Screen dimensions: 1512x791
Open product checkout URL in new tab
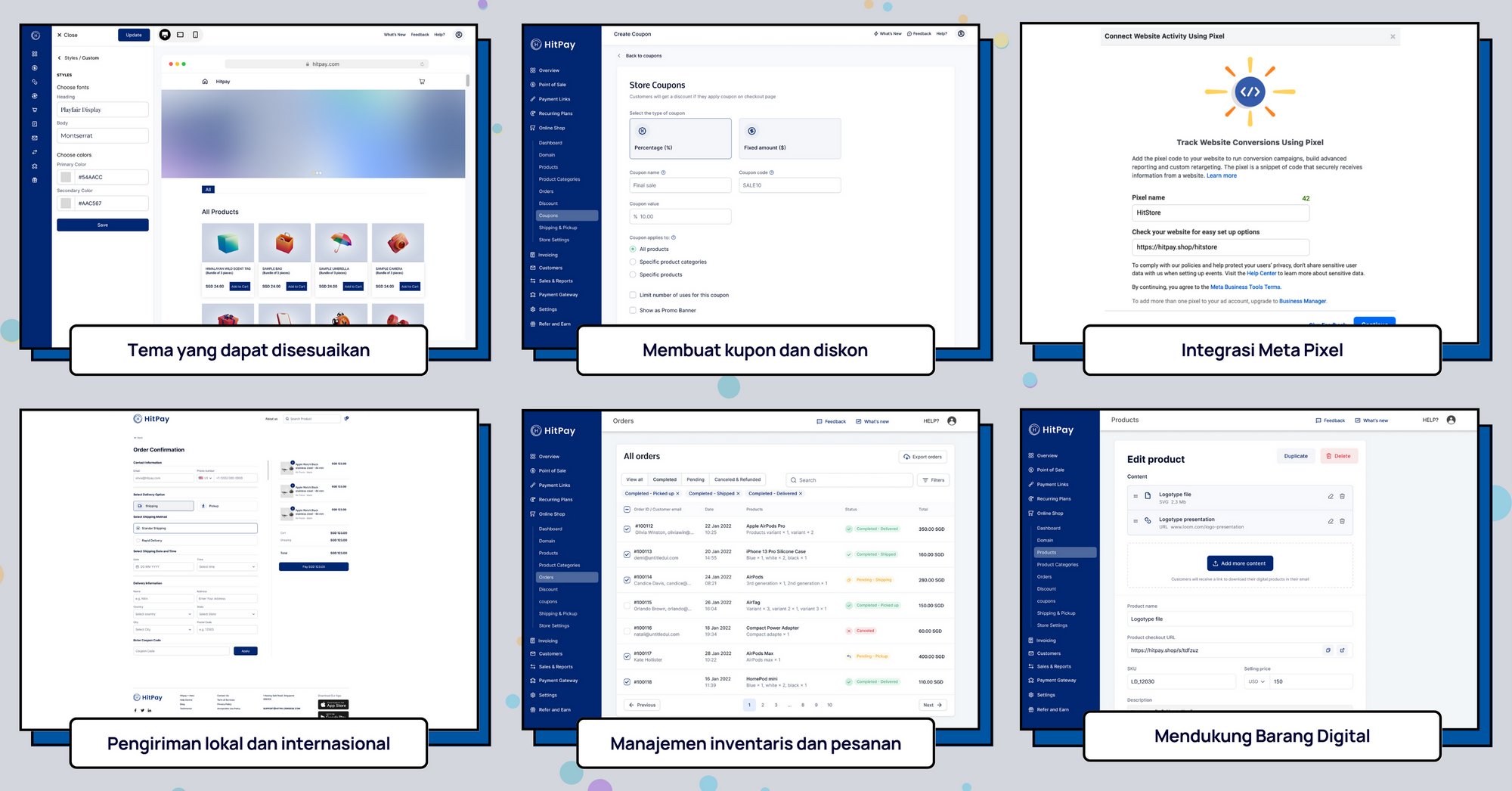[1342, 650]
